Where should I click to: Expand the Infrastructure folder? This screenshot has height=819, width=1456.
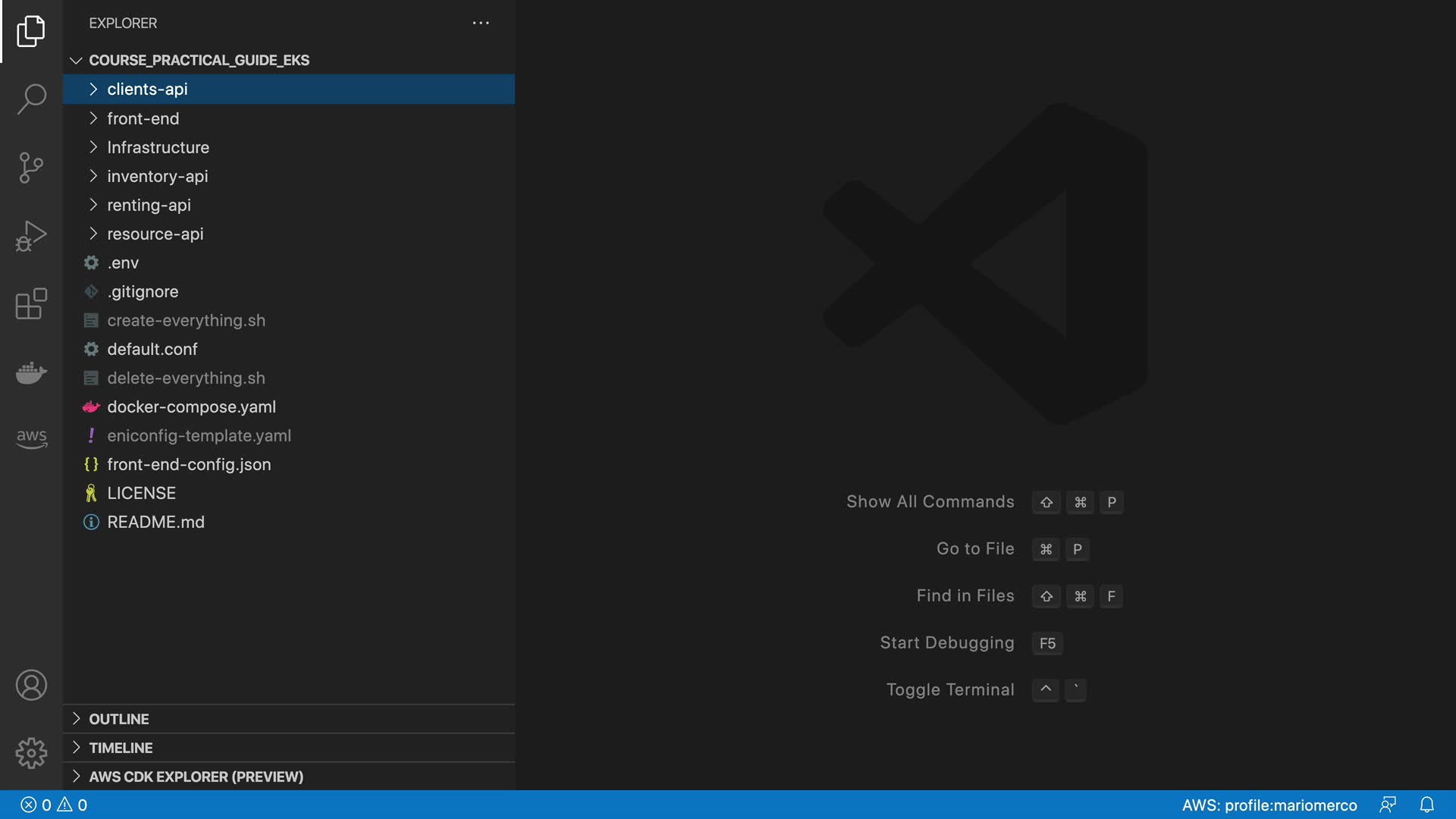tap(158, 147)
